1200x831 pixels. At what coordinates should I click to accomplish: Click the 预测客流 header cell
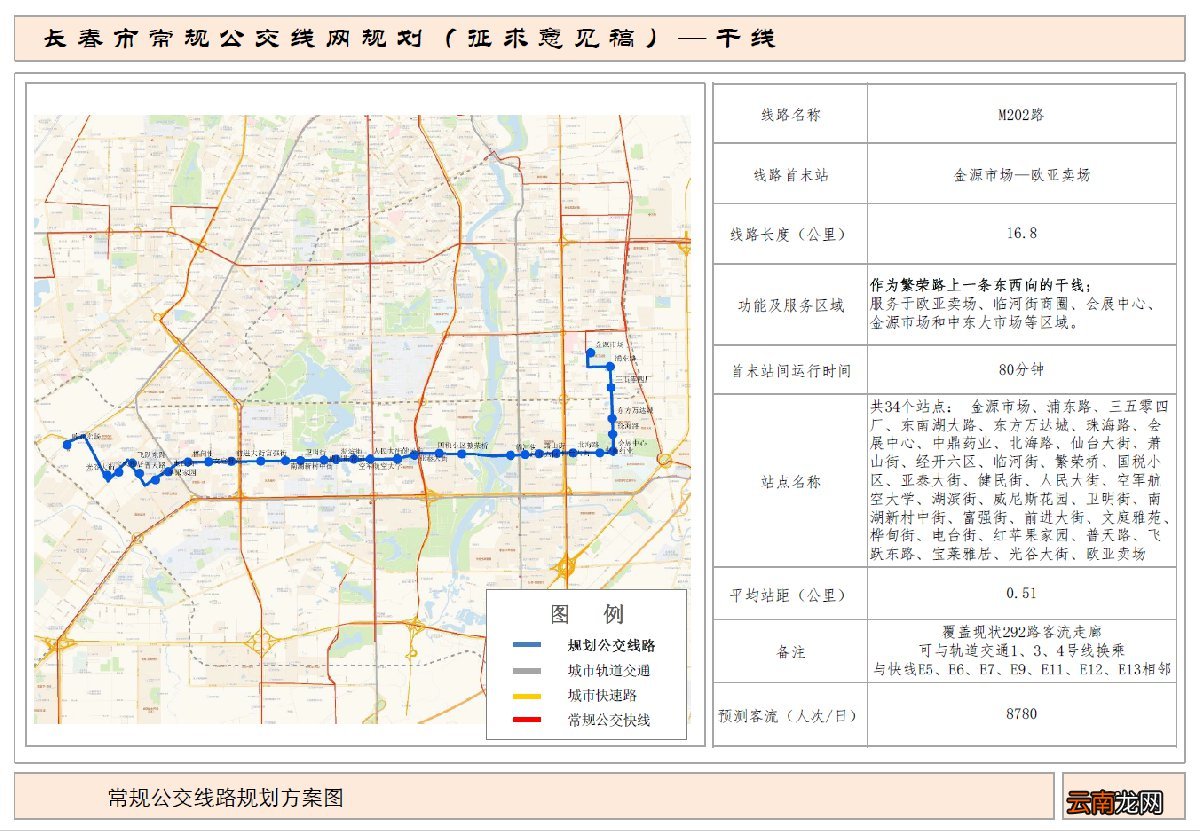tap(790, 715)
